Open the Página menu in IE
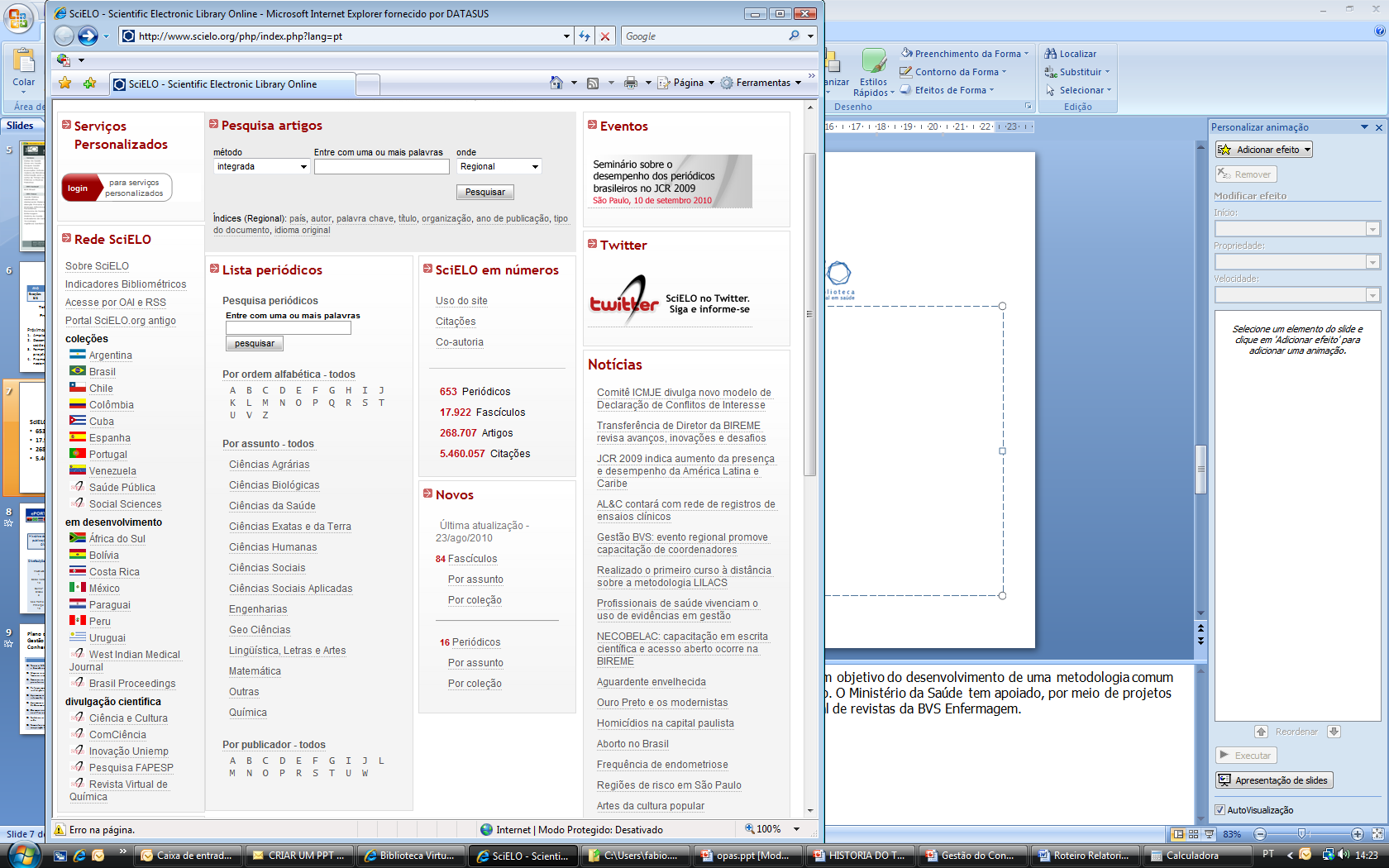Image resolution: width=1389 pixels, height=868 pixels. click(x=686, y=83)
